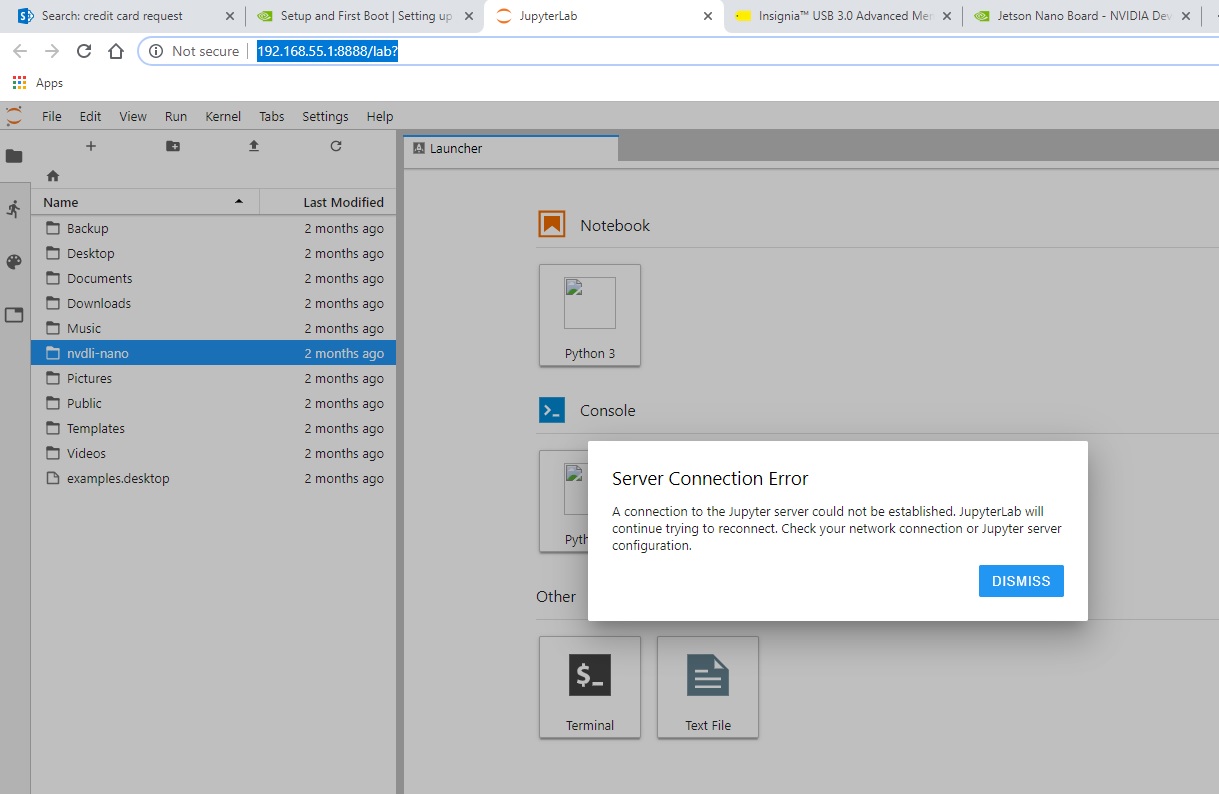Create a new Text File from the Launcher
The width and height of the screenshot is (1219, 794).
(x=707, y=687)
